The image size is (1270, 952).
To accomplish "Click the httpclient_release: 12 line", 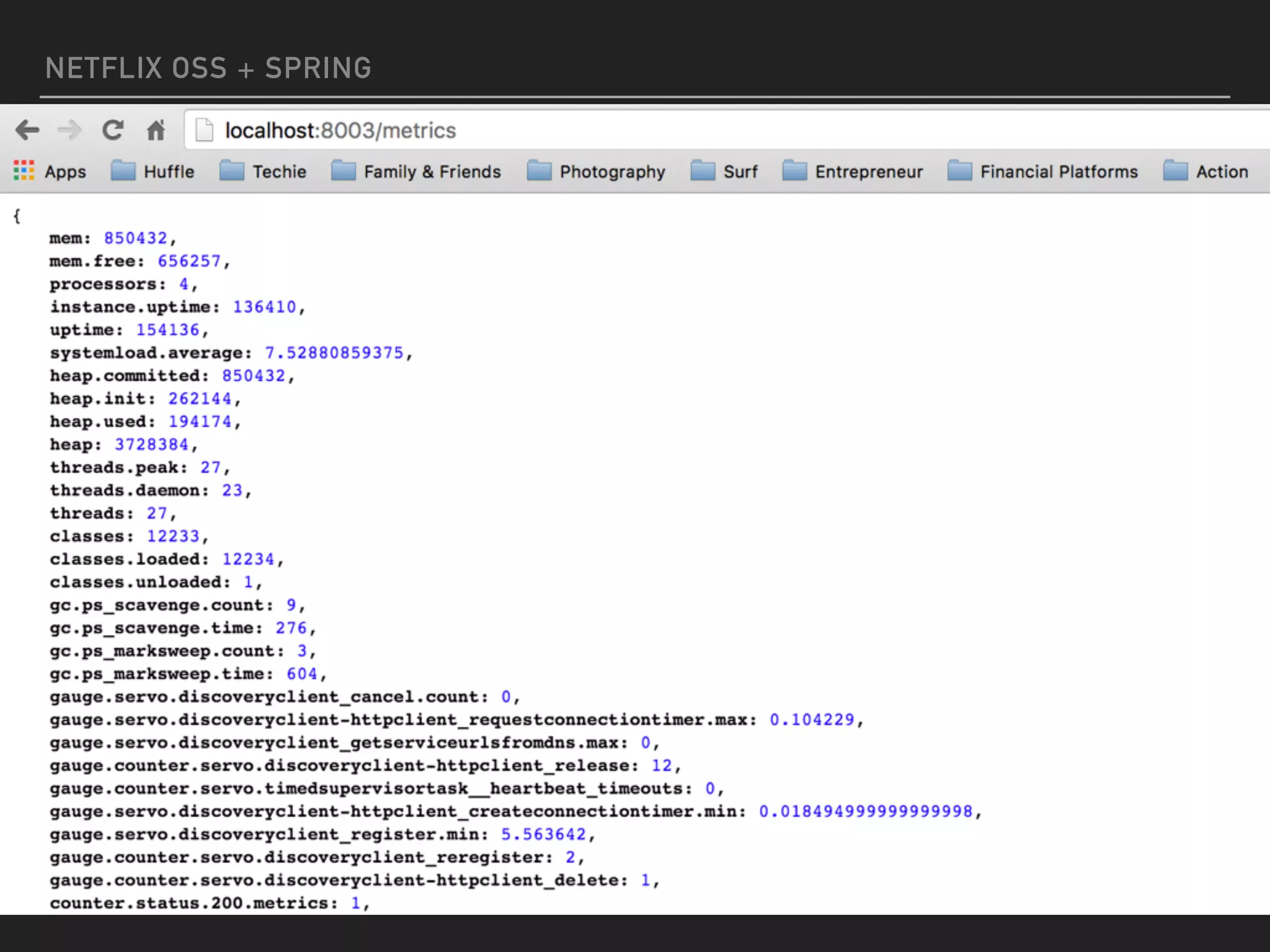I will 365,765.
